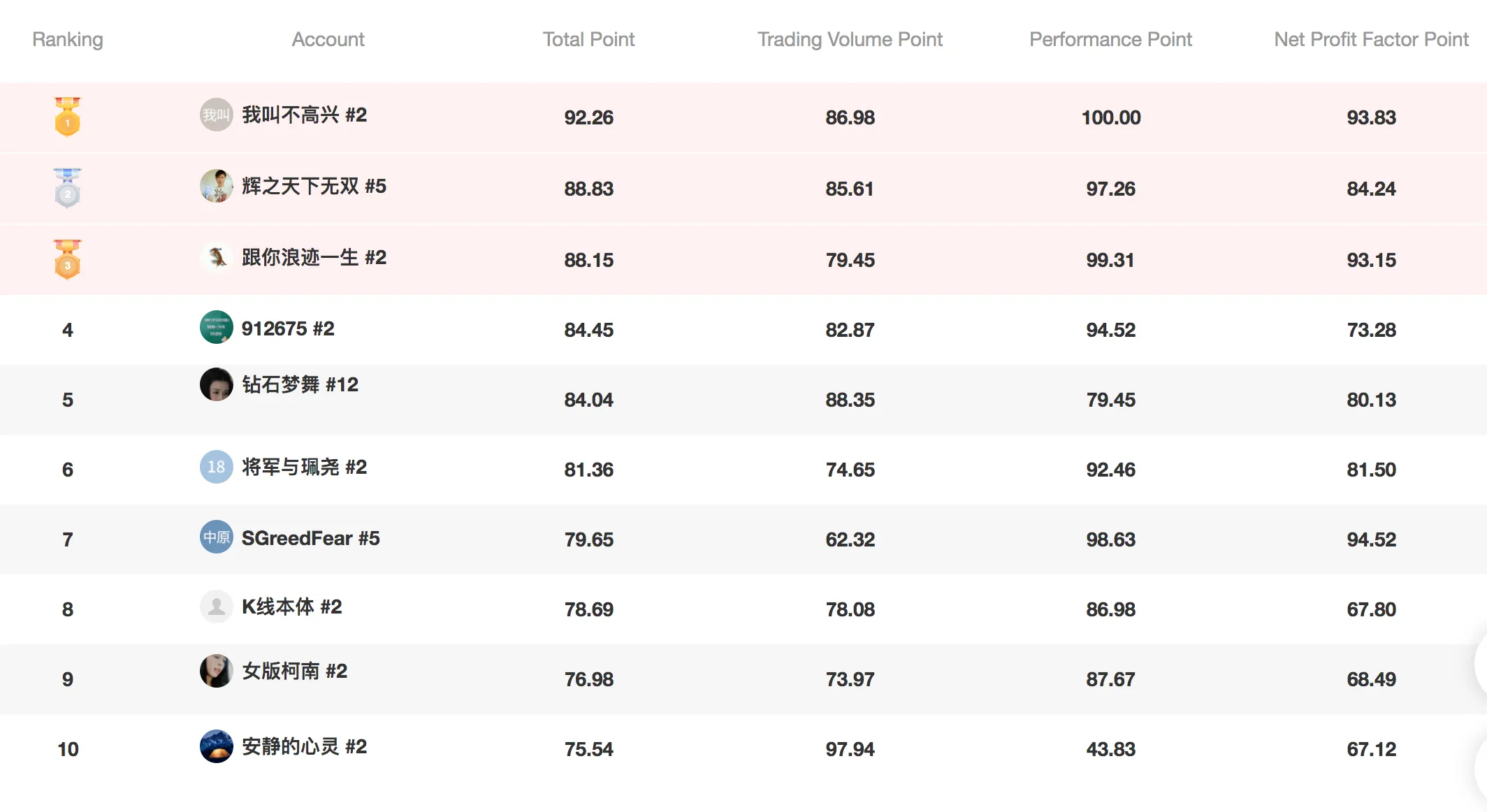
Task: Open account 将军与珮尧 #2
Action: (304, 467)
